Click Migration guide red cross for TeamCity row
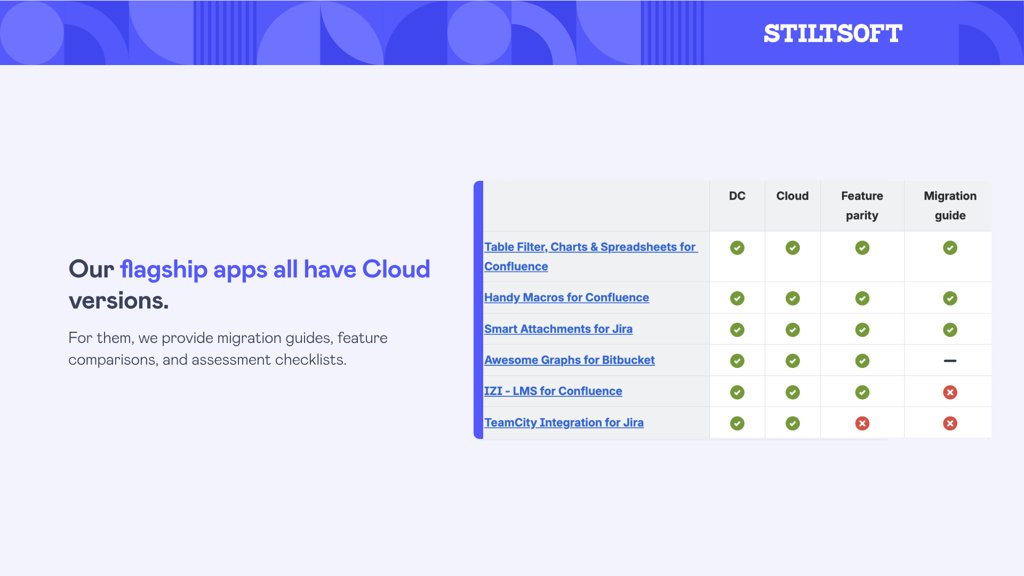 click(x=950, y=423)
